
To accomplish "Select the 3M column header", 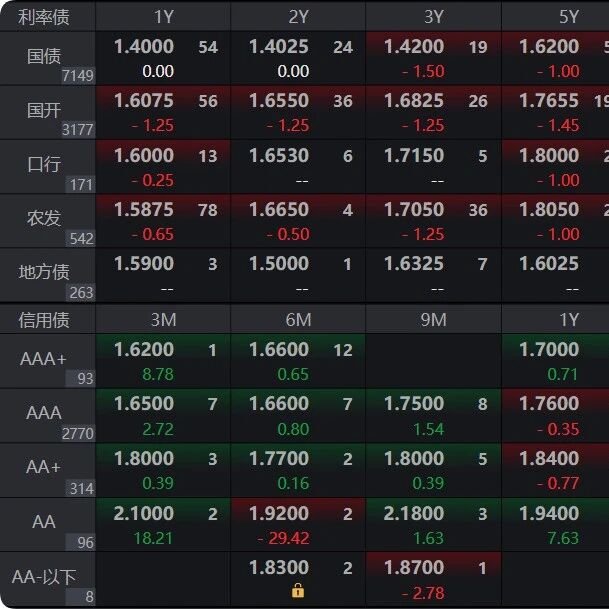I will click(x=164, y=320).
